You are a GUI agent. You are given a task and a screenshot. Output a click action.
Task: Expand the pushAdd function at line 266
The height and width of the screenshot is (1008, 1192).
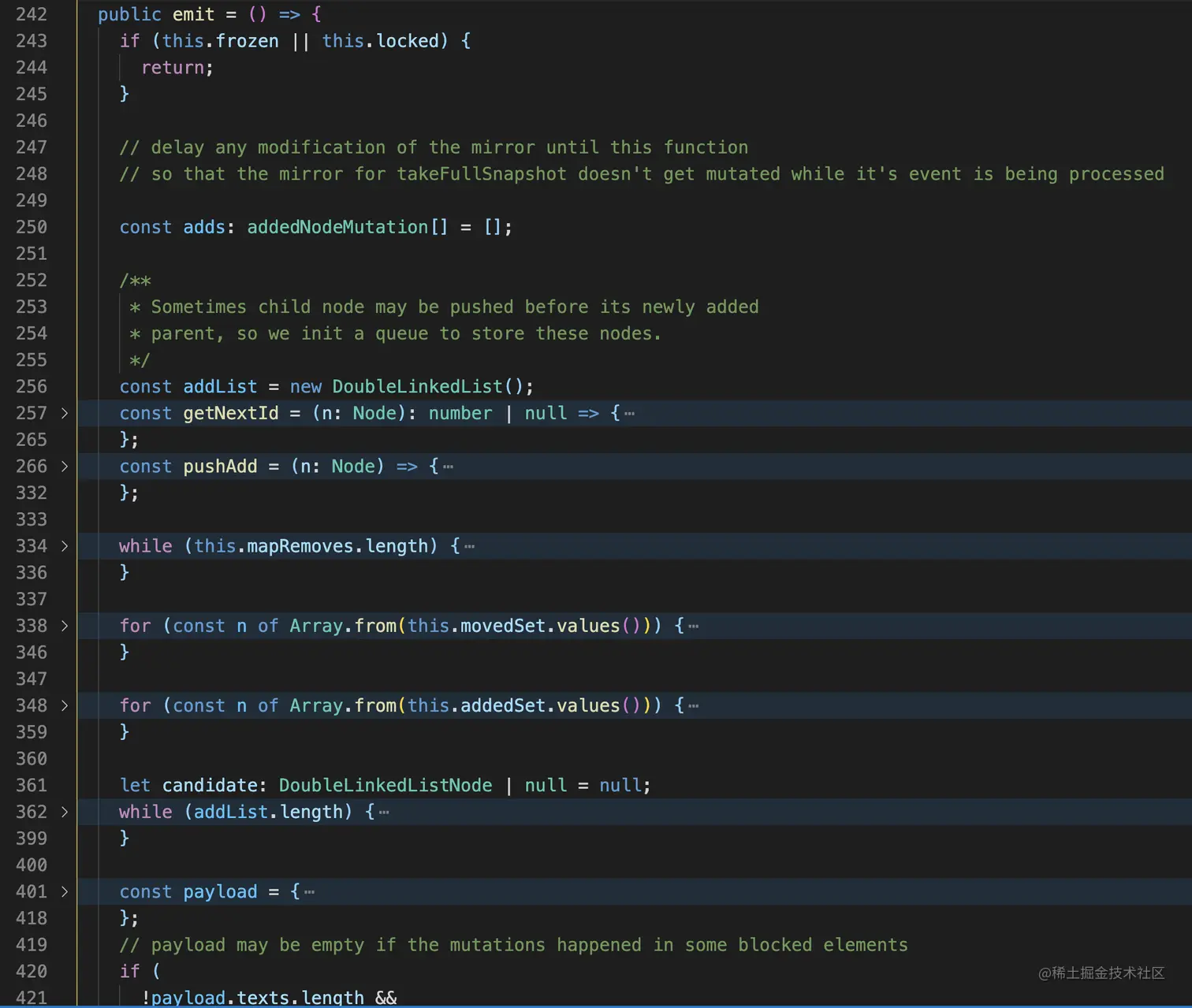pos(64,467)
